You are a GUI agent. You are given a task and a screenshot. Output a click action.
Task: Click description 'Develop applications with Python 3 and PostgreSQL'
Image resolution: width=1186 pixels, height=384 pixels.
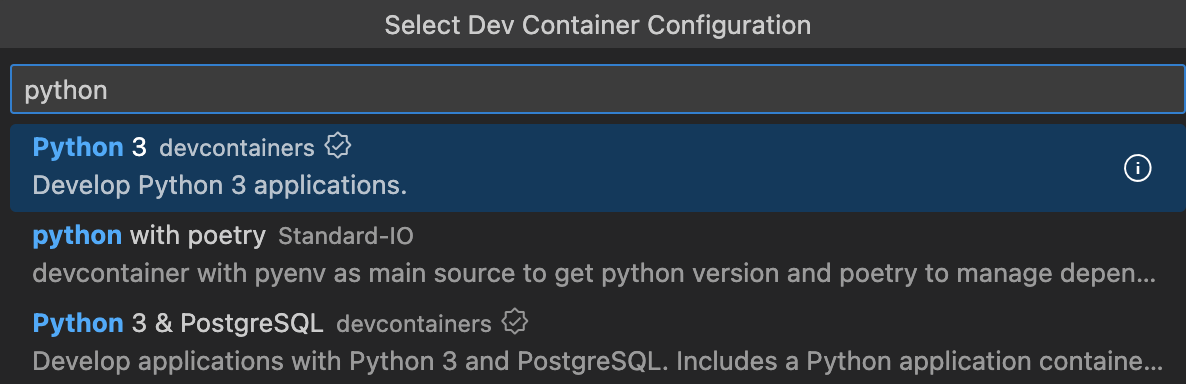pos(597,361)
